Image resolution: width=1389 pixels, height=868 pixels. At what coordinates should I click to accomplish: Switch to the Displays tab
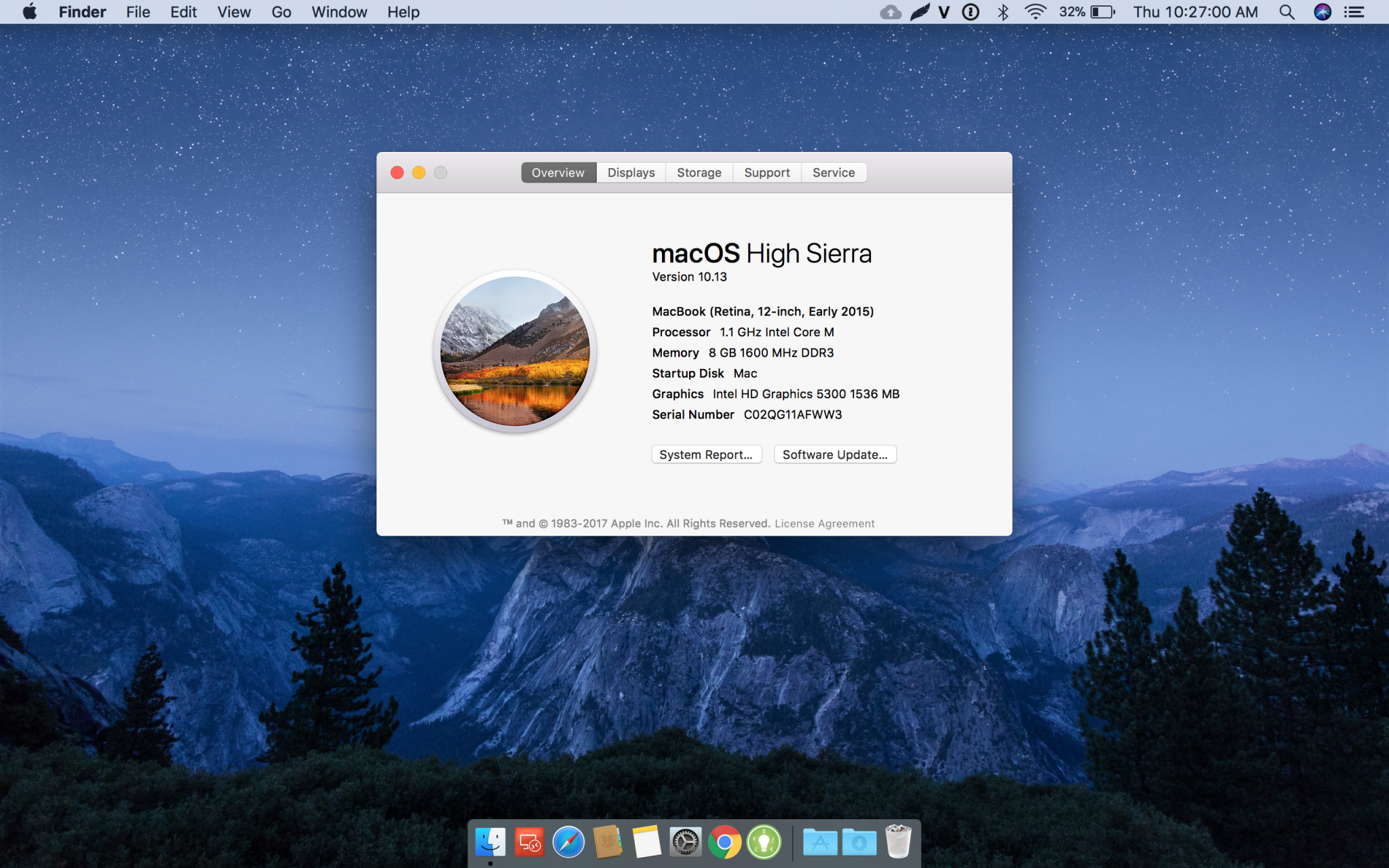631,172
